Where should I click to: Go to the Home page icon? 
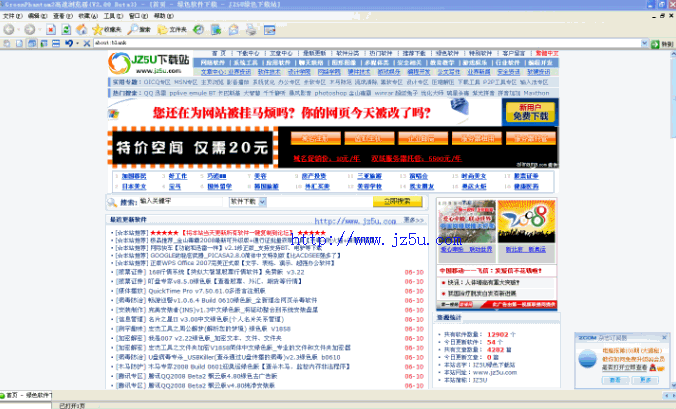(81, 29)
